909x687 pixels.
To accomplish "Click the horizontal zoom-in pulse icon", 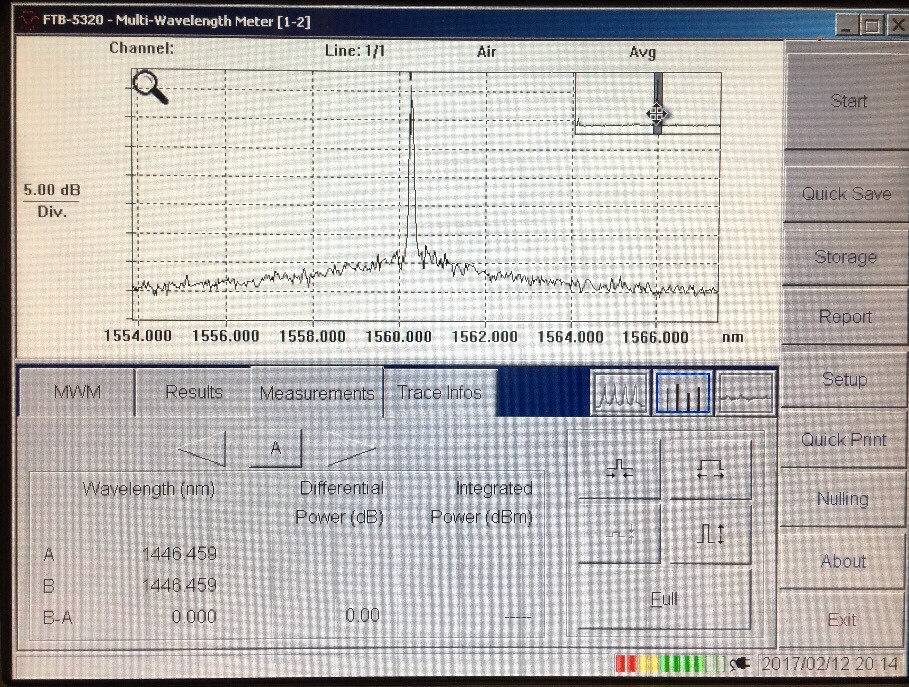I will click(620, 469).
